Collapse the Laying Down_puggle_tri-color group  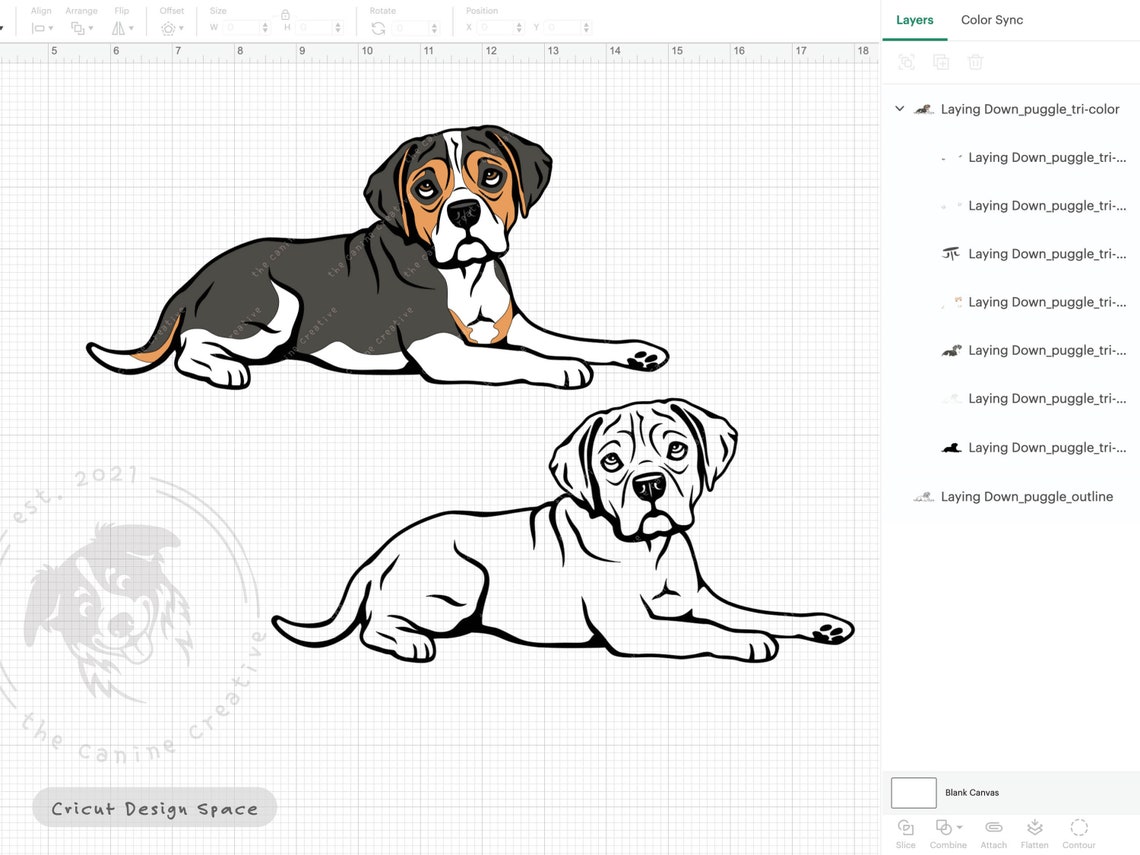tap(899, 108)
